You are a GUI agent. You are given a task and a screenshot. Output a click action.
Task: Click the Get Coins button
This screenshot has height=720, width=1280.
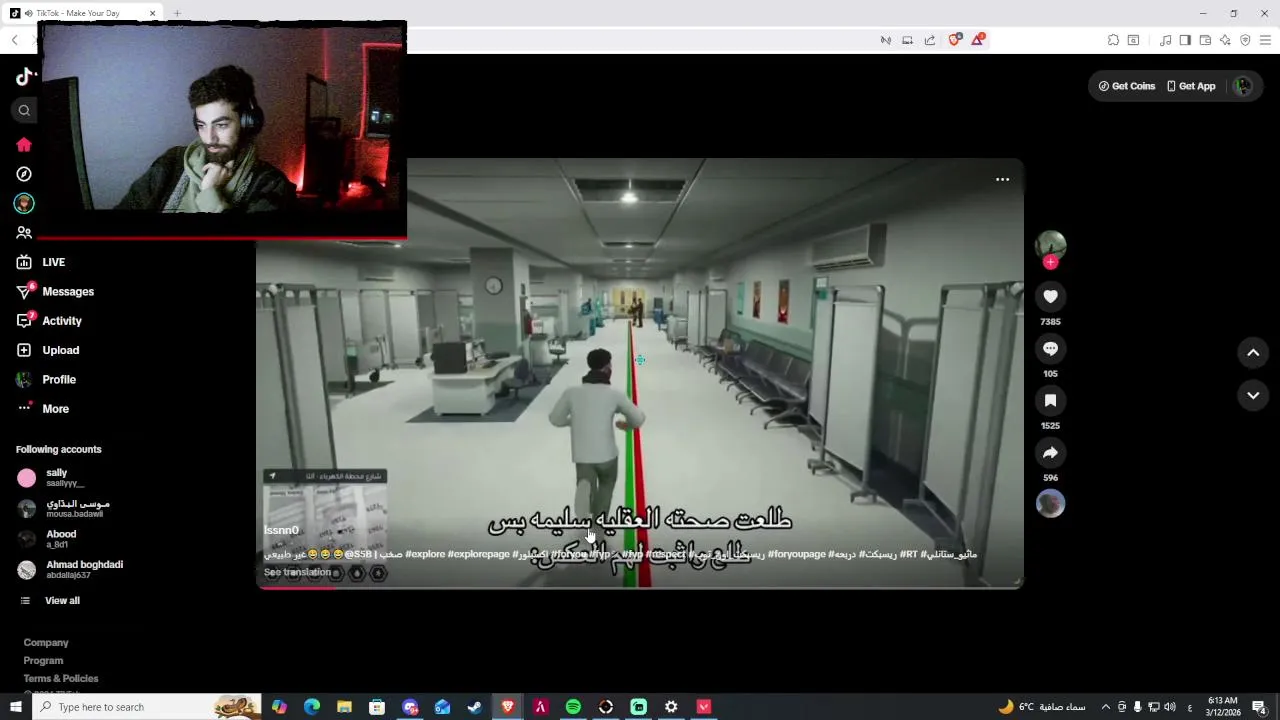coord(1127,86)
